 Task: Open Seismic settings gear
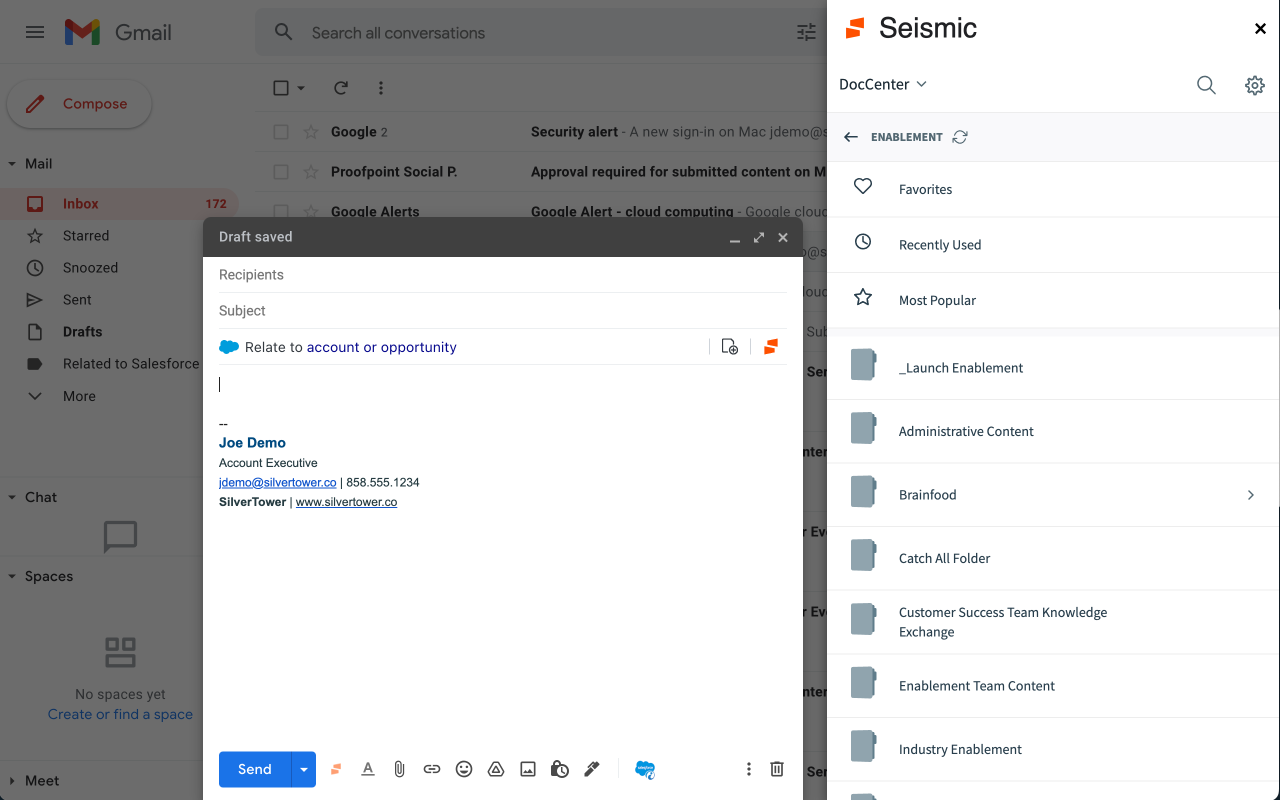[1255, 85]
